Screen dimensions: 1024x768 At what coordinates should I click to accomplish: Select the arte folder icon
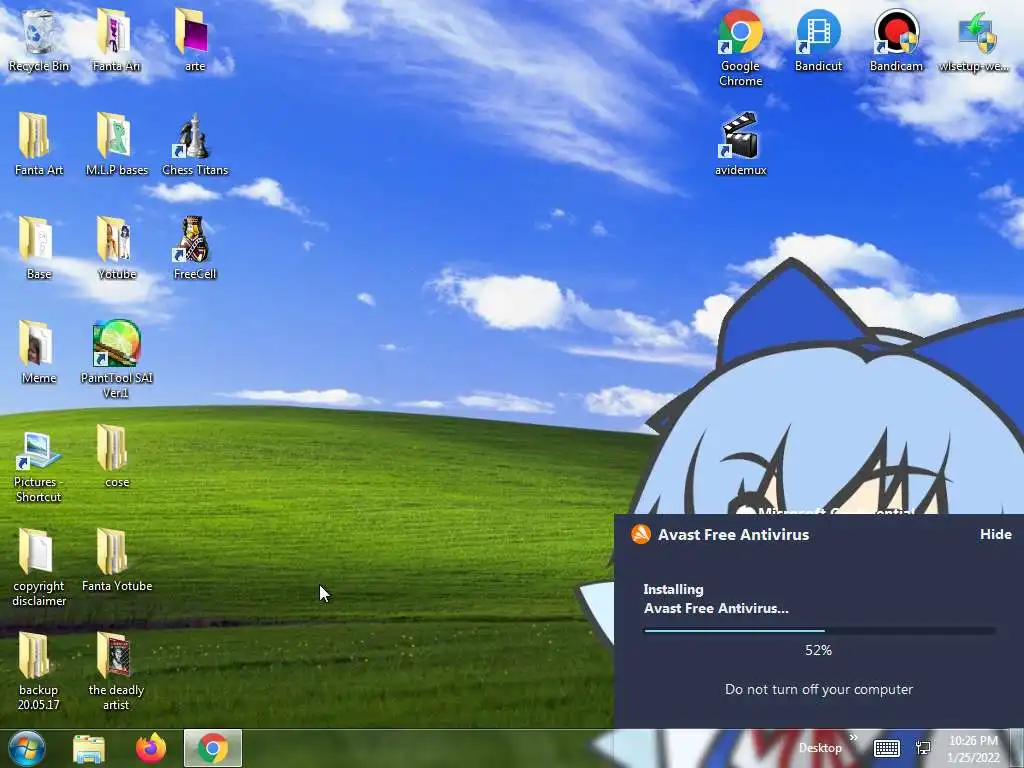(194, 40)
